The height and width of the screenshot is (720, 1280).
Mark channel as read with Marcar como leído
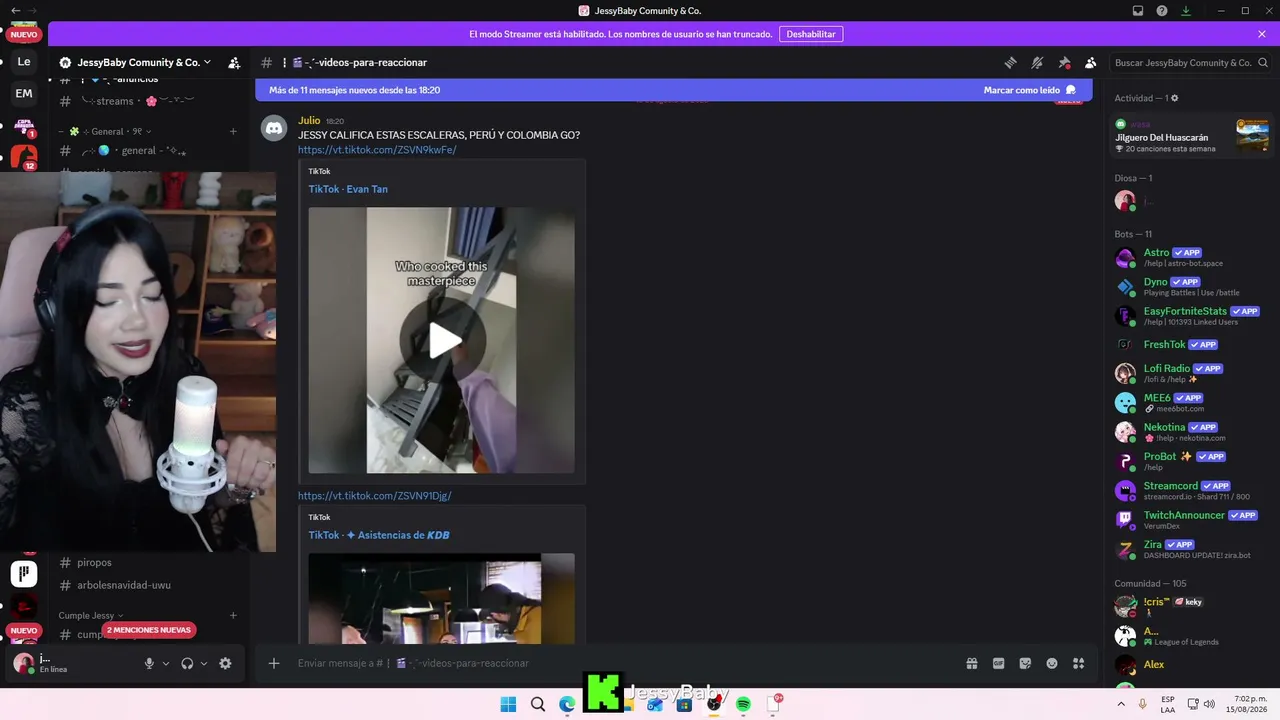tap(1030, 90)
